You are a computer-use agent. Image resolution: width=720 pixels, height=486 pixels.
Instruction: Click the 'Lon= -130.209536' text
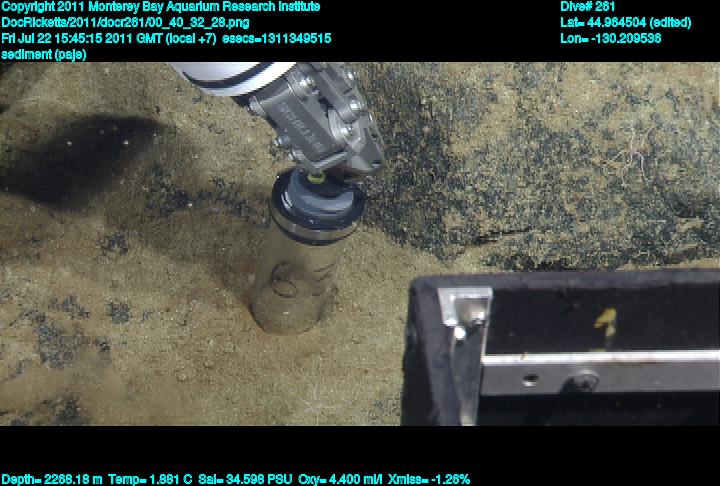pos(611,38)
